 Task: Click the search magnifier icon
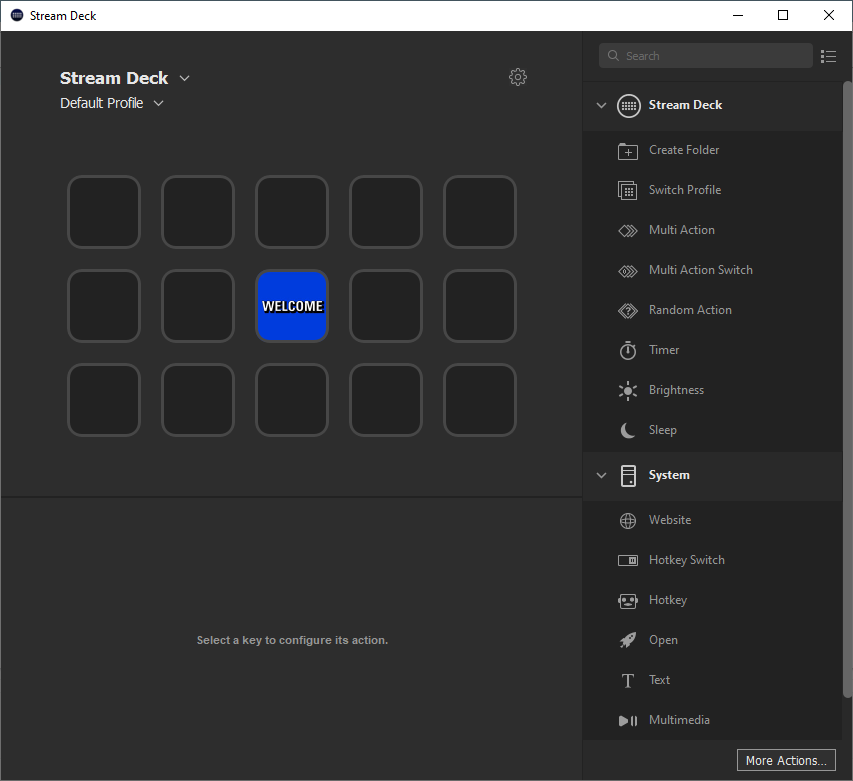[x=613, y=55]
